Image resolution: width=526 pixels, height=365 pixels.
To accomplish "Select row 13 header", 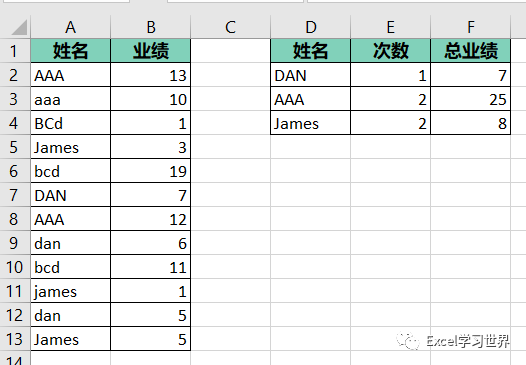I will click(15, 339).
